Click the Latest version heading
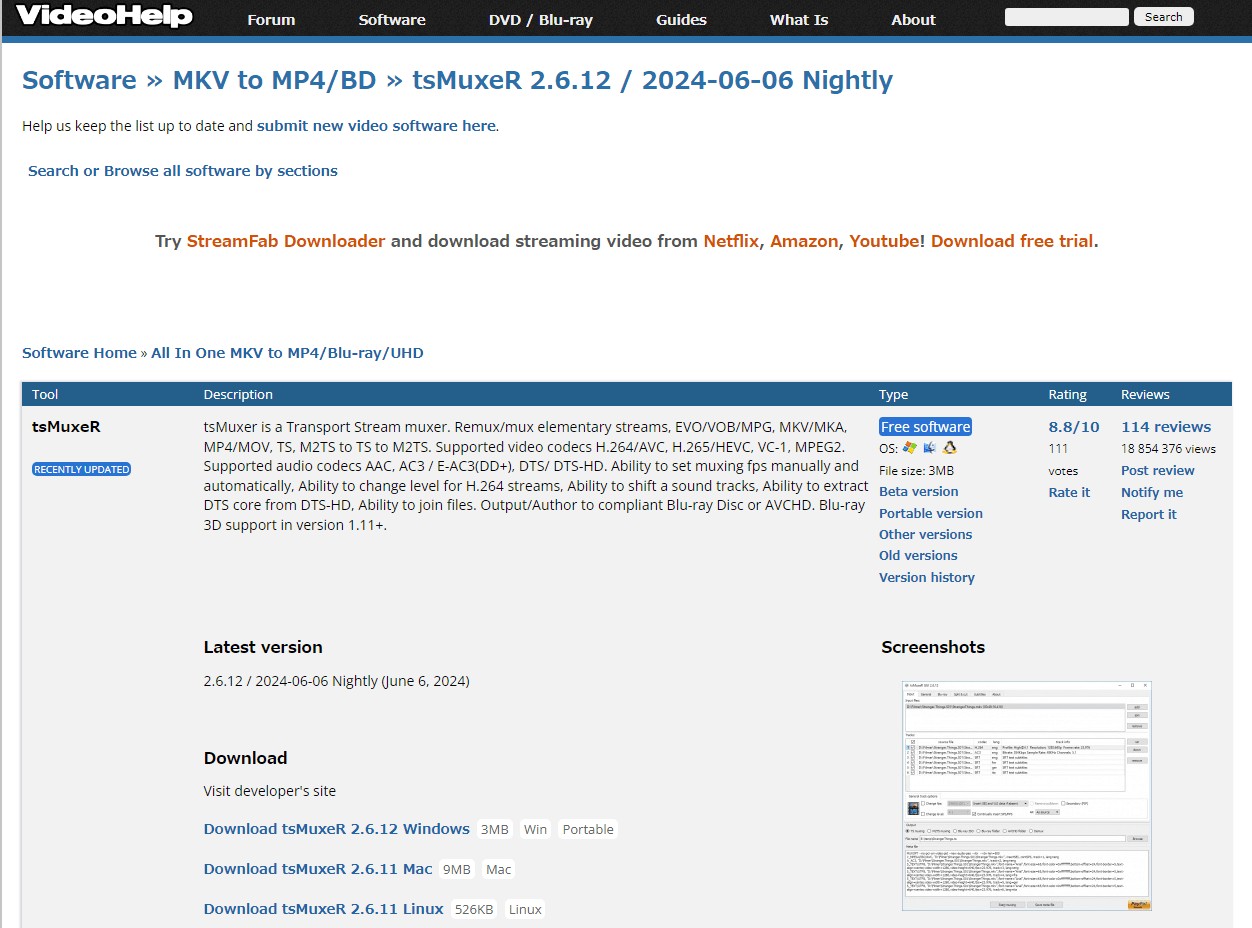This screenshot has width=1252, height=928. [263, 647]
